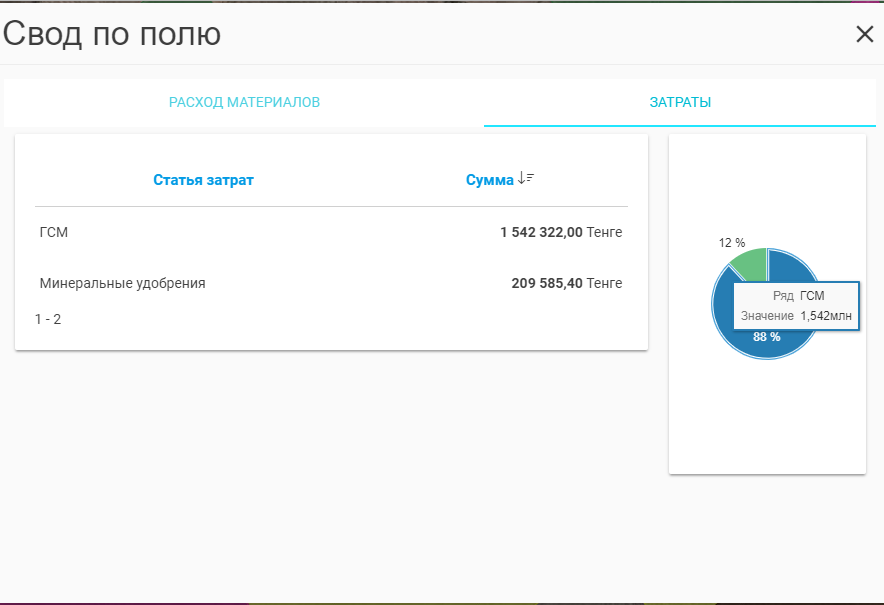This screenshot has height=605, width=884.
Task: Click the 12 % pie chart label
Action: coord(732,243)
